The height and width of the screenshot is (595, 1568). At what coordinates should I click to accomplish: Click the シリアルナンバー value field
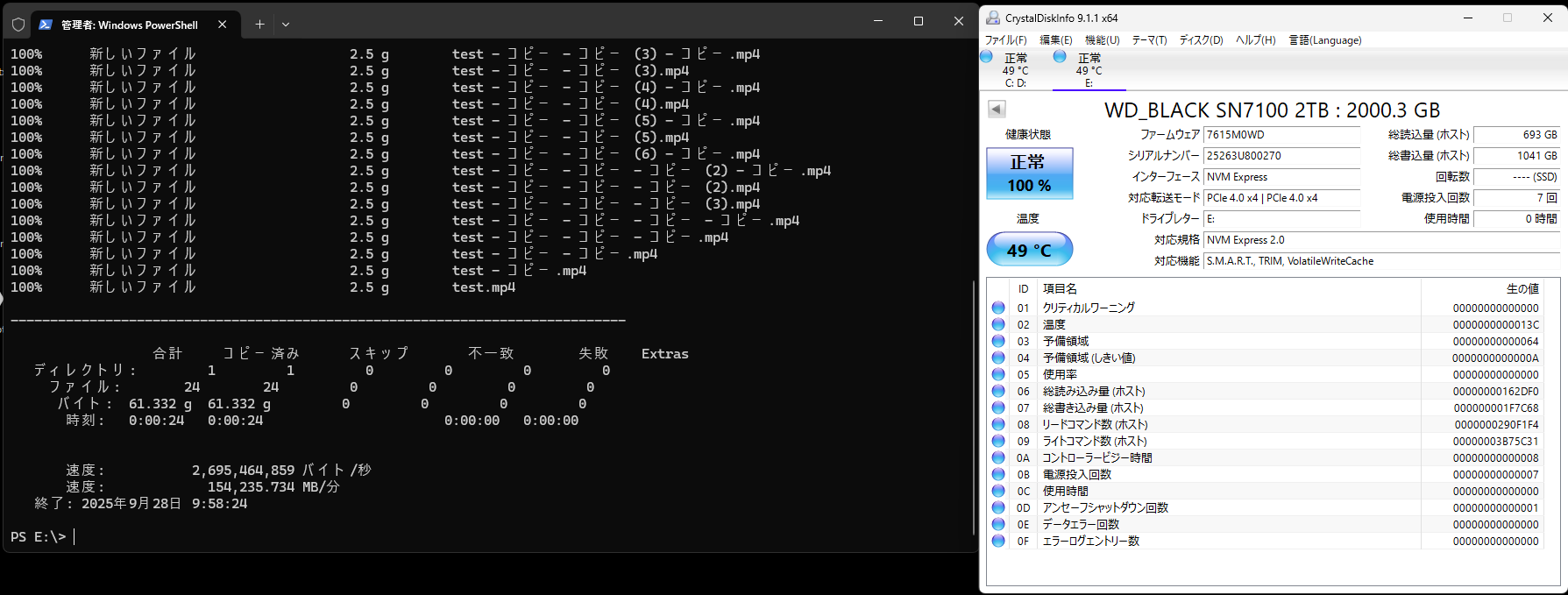tap(1281, 156)
